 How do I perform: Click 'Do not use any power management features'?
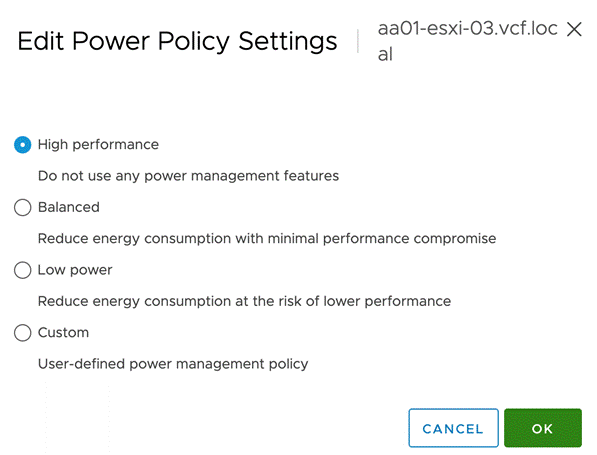tap(188, 176)
